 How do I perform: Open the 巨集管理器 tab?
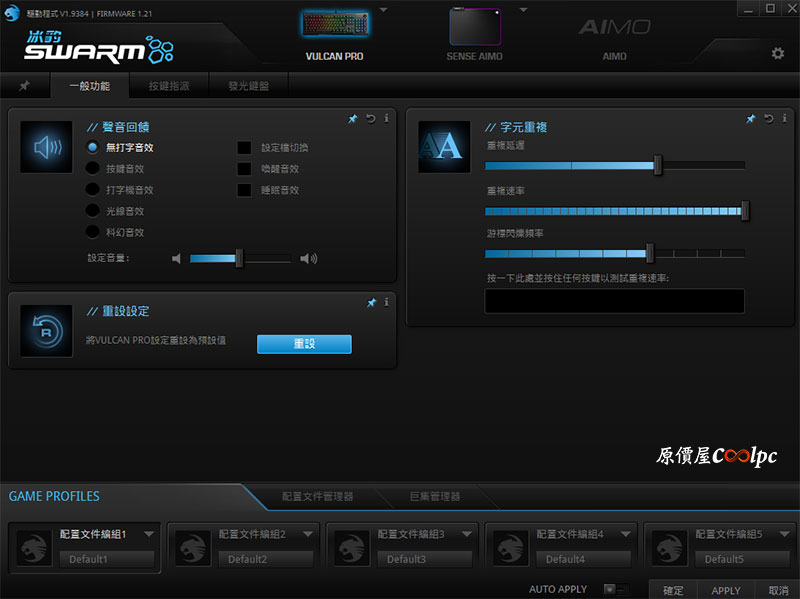(435, 496)
